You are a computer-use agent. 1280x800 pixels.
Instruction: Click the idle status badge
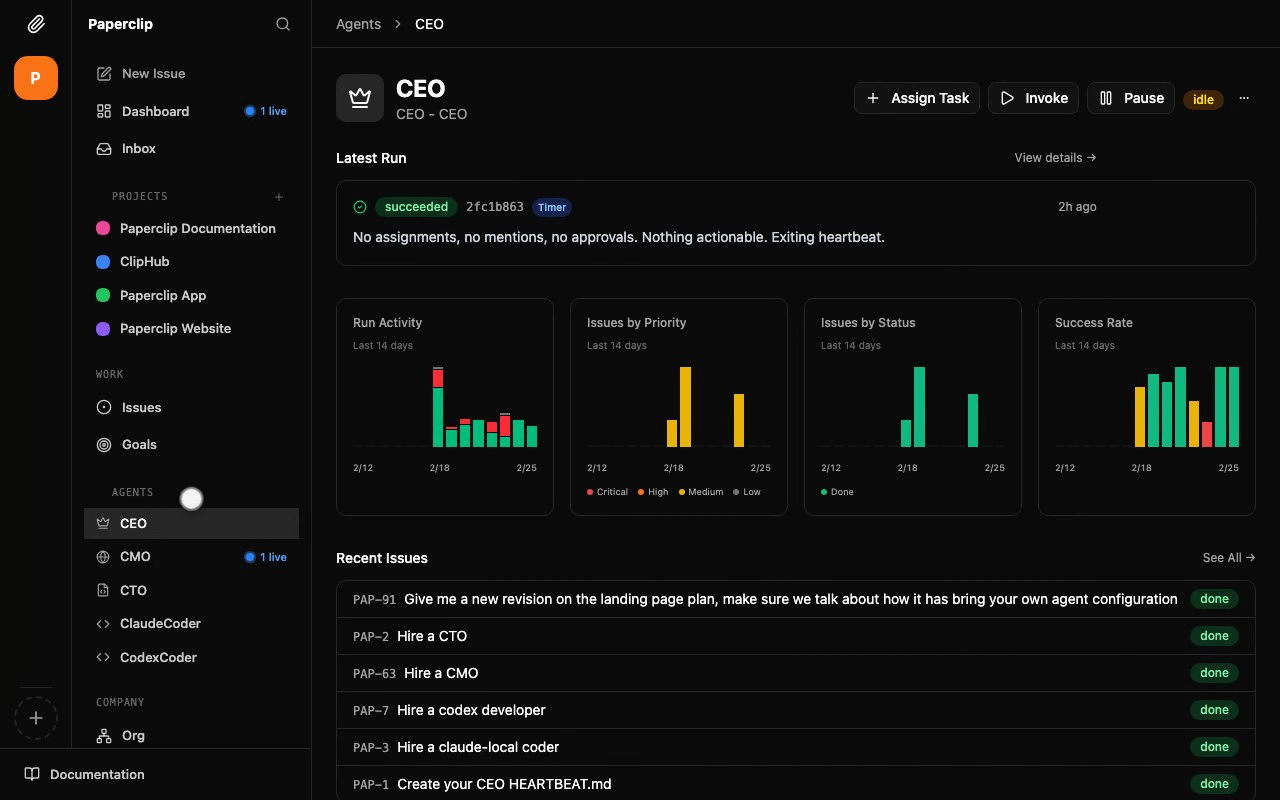1203,99
